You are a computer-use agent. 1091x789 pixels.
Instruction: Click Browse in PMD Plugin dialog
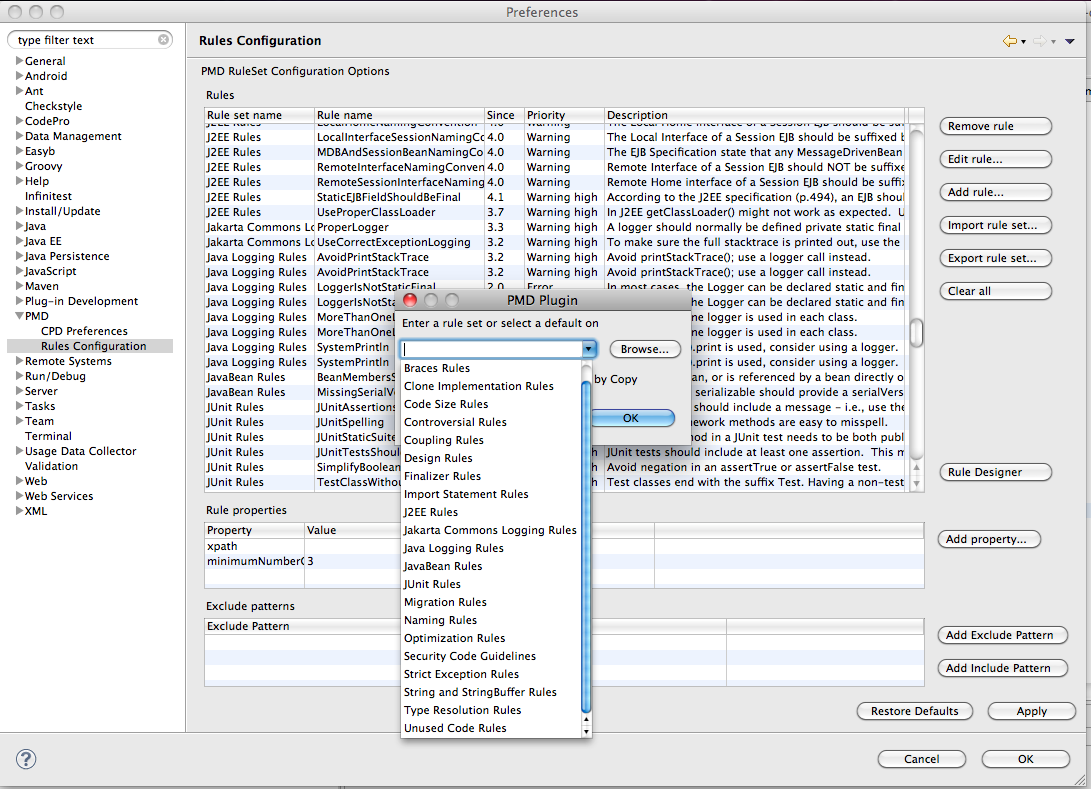pos(644,349)
